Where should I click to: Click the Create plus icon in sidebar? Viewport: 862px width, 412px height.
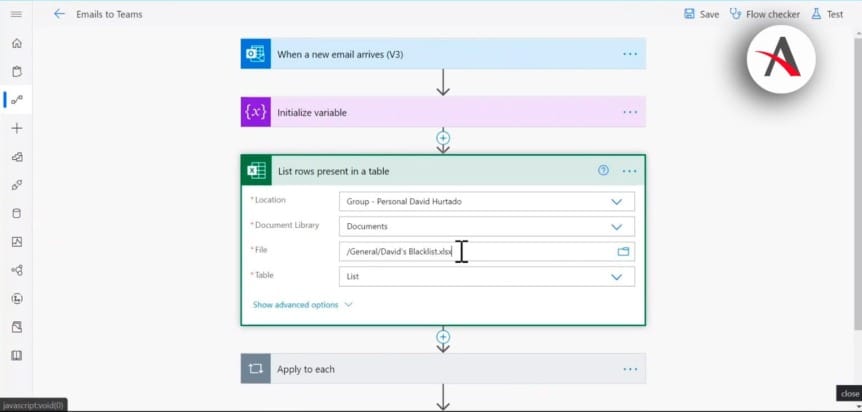click(x=16, y=128)
